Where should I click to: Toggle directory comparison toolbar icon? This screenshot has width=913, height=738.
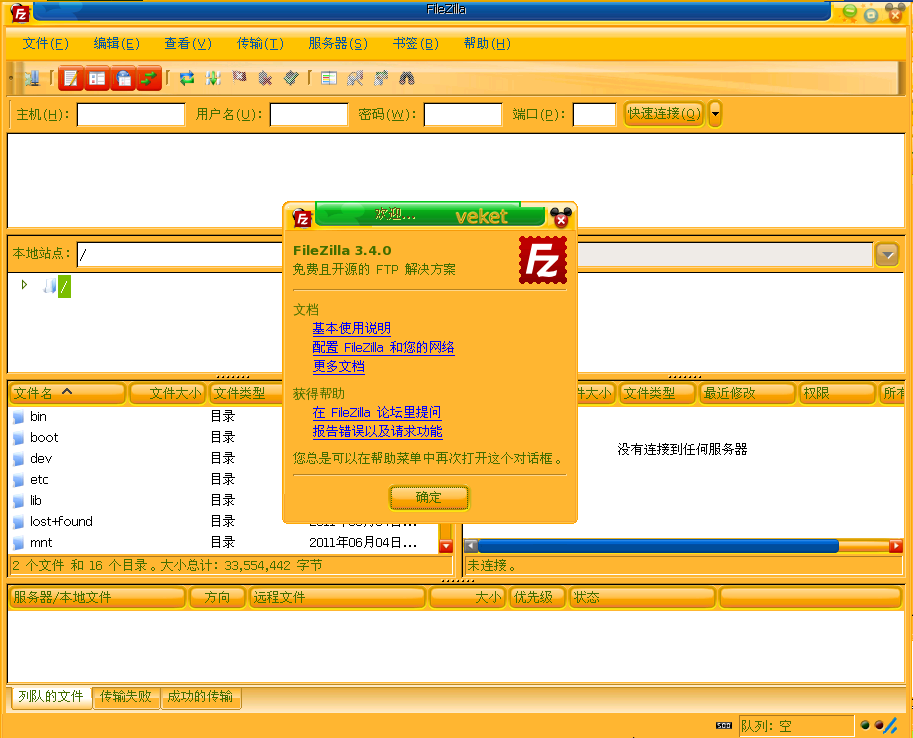355,78
